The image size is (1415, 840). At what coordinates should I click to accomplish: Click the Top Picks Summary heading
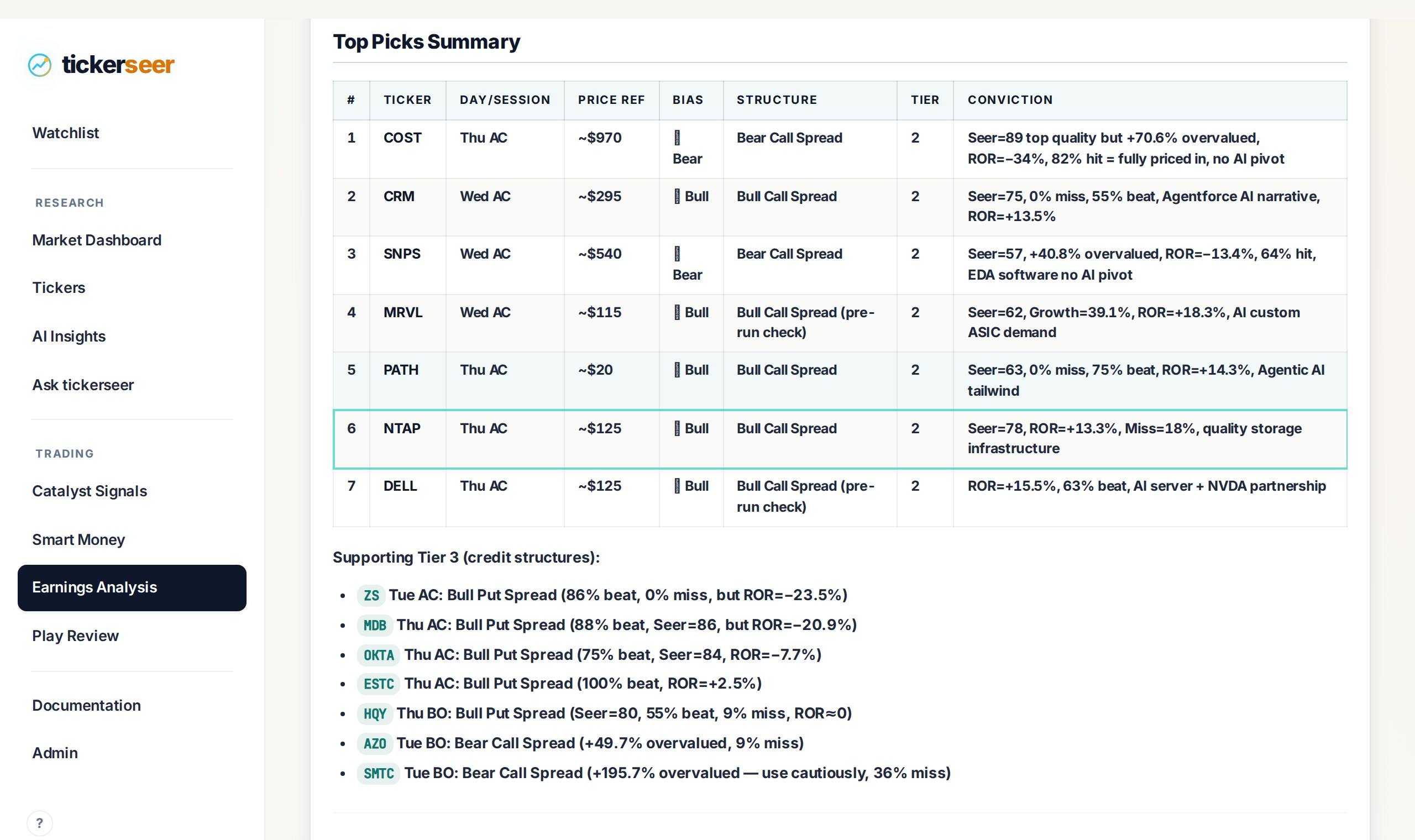pyautogui.click(x=426, y=42)
